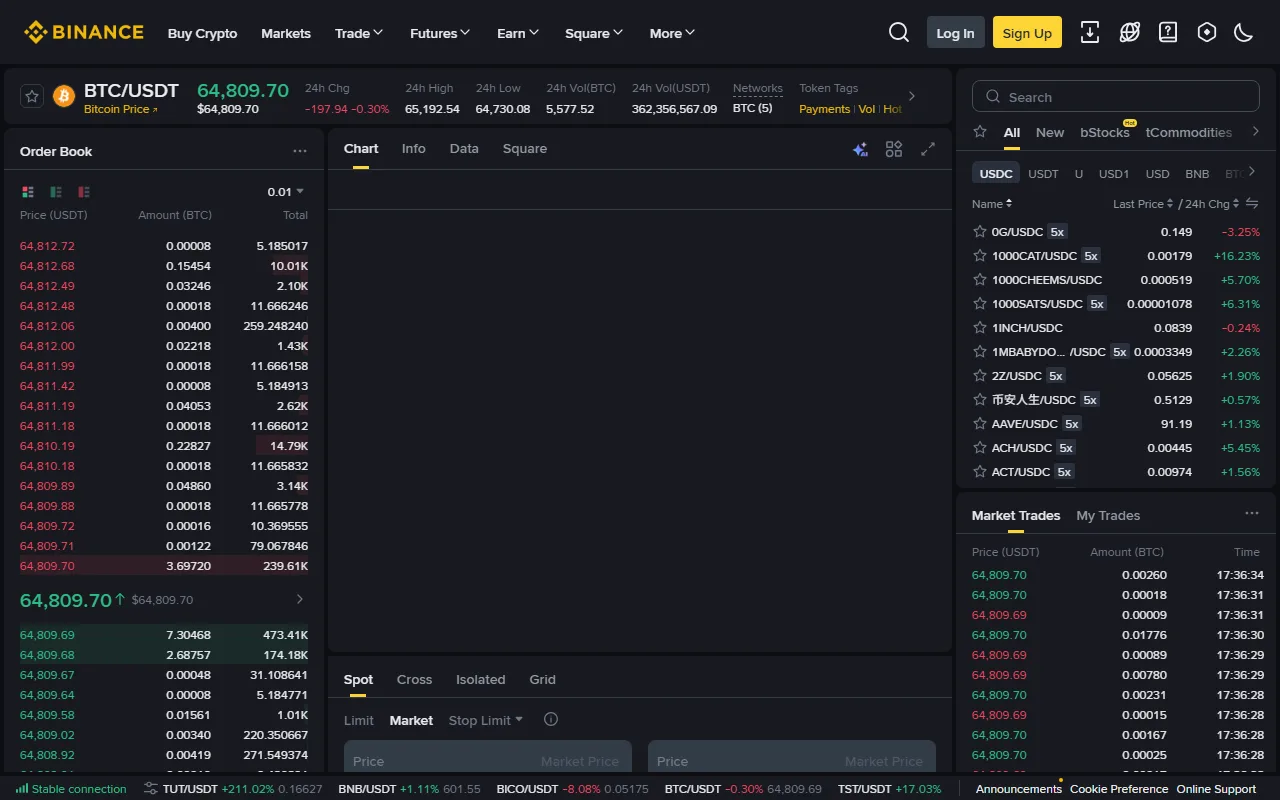This screenshot has height=800, width=1280.
Task: Sort market list by Last Price
Action: click(1144, 203)
